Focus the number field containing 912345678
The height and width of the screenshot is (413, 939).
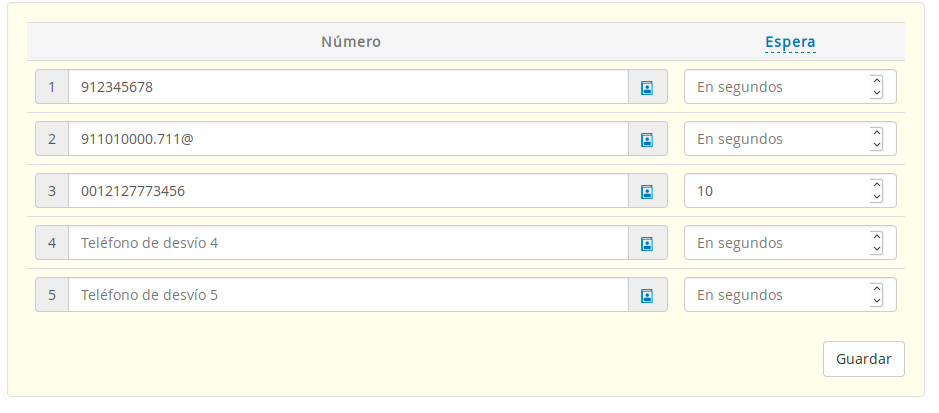[347, 87]
